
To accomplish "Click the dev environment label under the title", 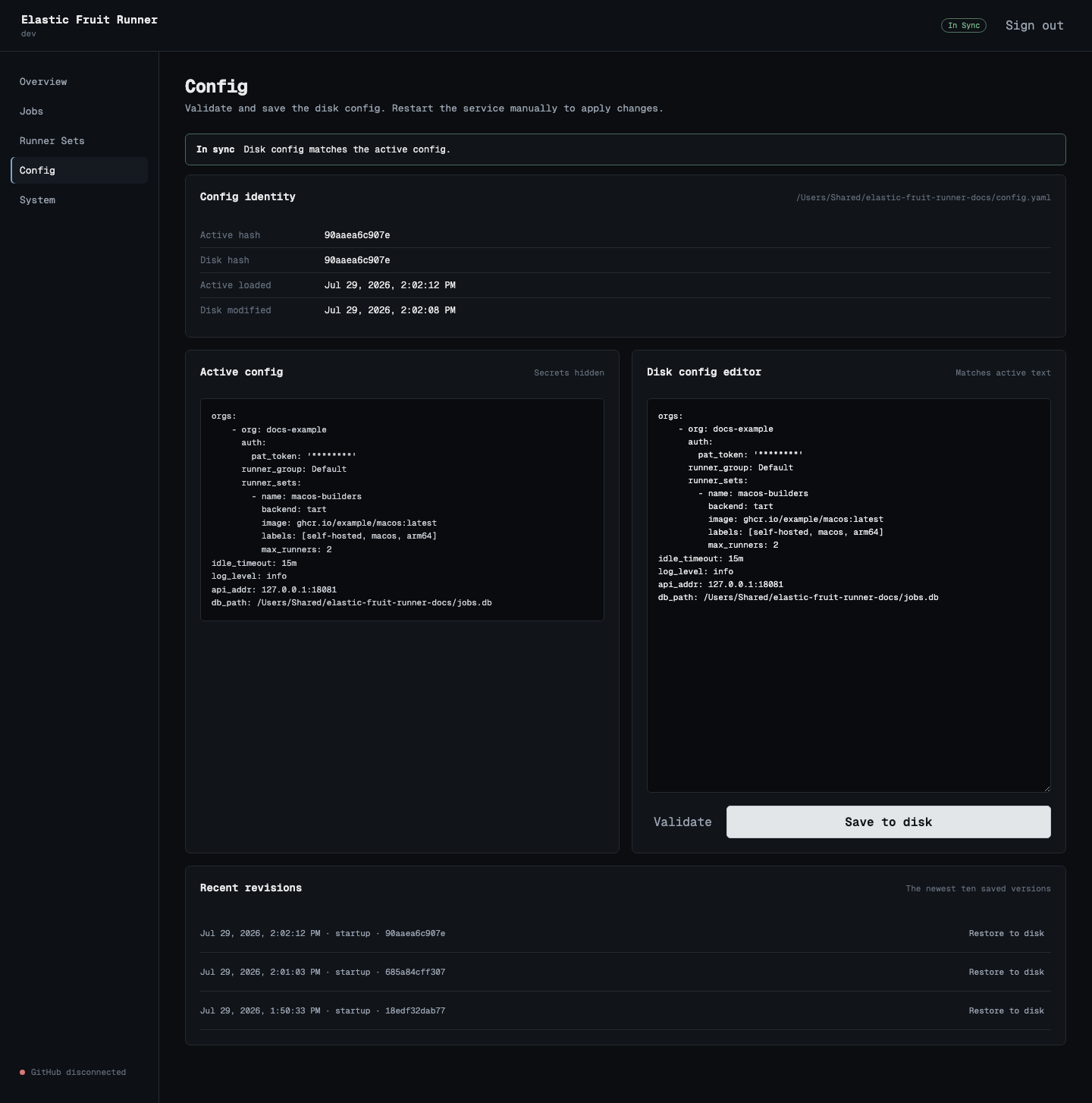I will [29, 34].
